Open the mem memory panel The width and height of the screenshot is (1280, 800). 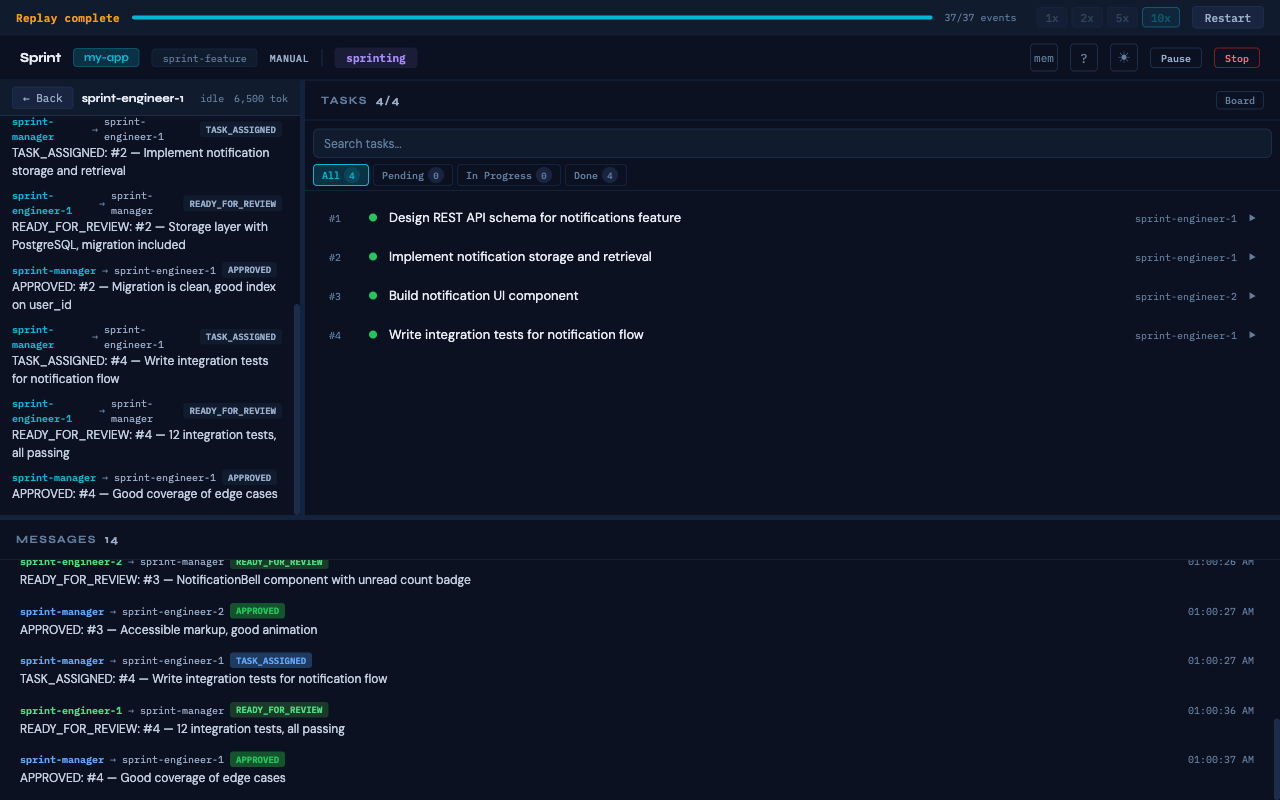(1043, 57)
